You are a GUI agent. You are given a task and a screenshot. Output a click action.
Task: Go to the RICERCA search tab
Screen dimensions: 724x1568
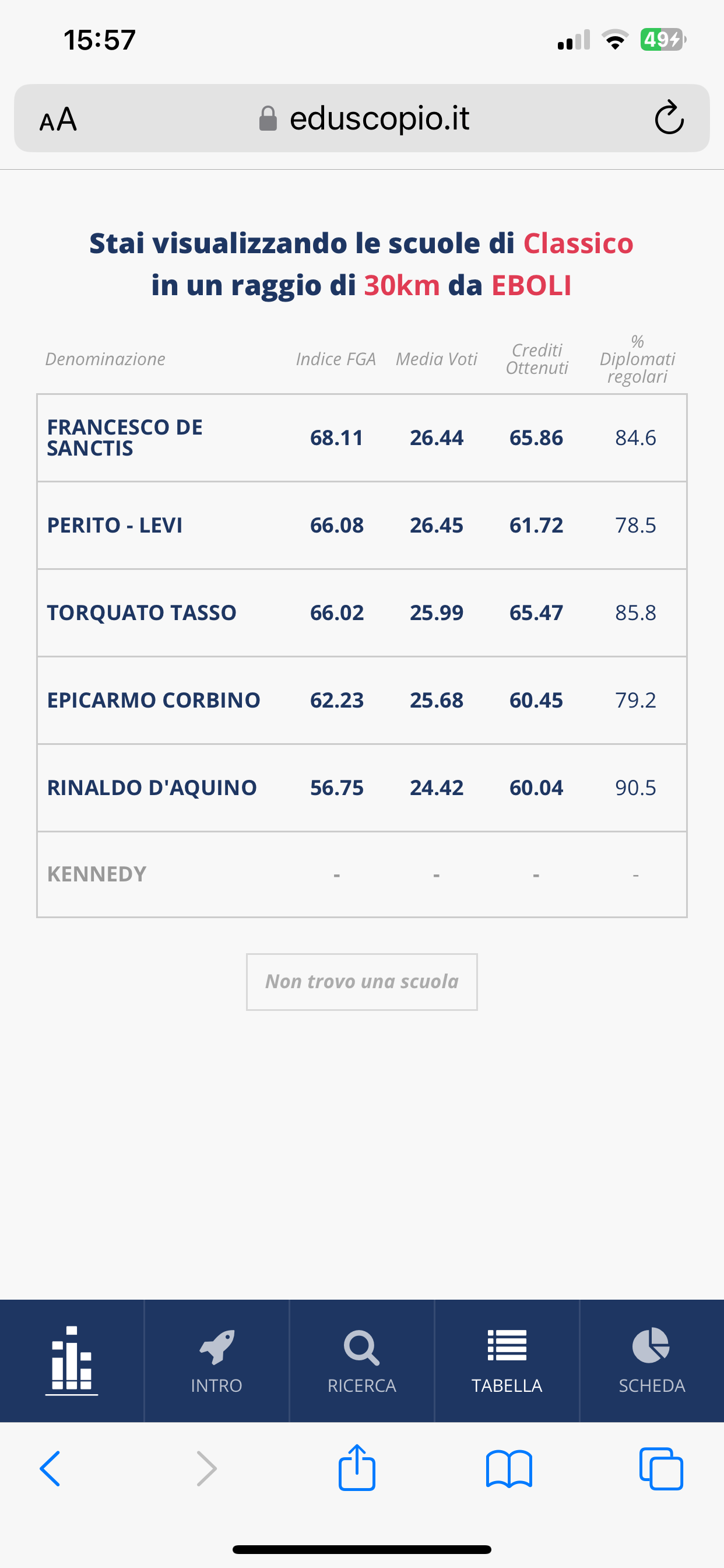click(x=361, y=1361)
